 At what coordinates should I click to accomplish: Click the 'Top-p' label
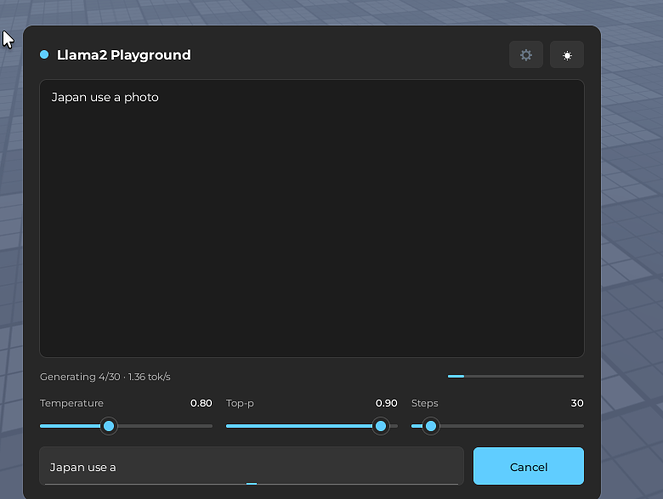tap(240, 403)
